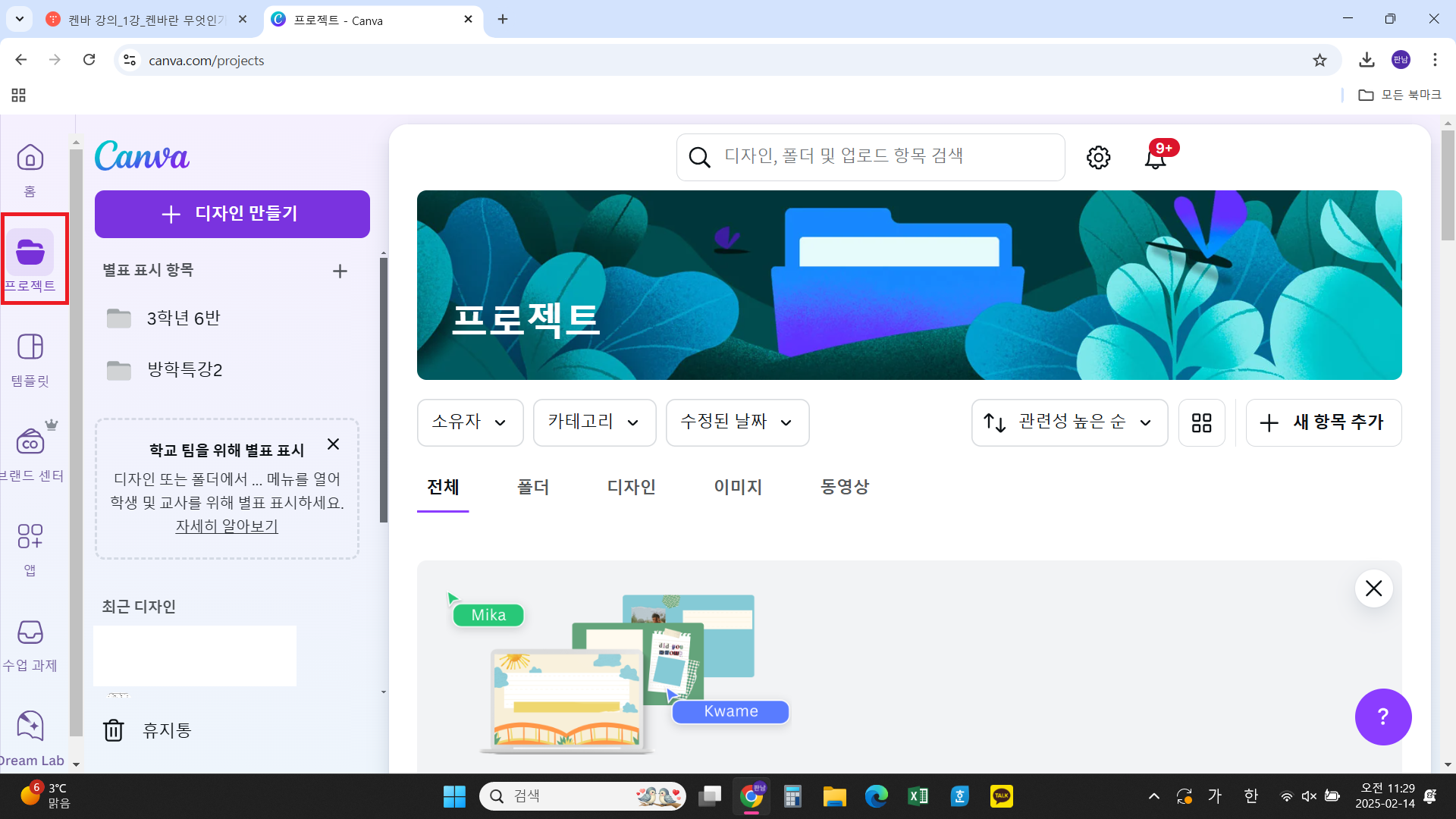Open the 자세히 알아보기 link

pyautogui.click(x=227, y=526)
